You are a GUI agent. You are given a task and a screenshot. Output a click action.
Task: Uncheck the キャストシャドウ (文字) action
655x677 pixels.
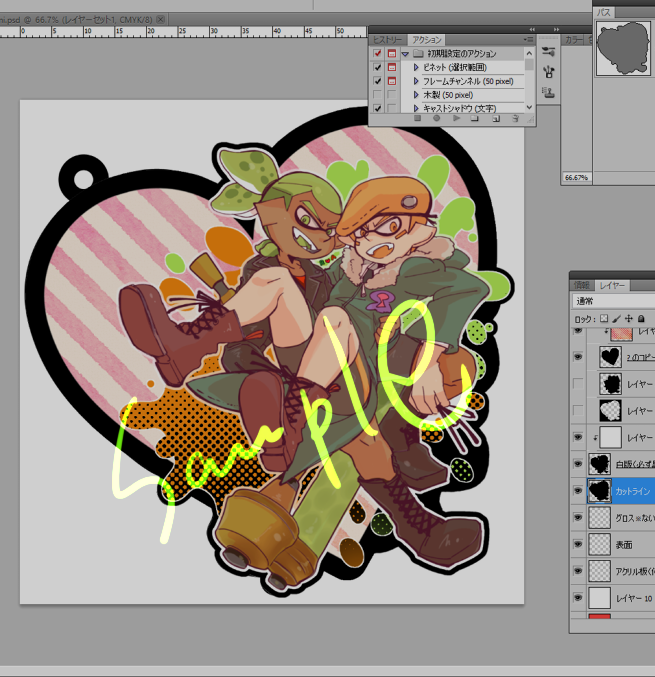[378, 108]
